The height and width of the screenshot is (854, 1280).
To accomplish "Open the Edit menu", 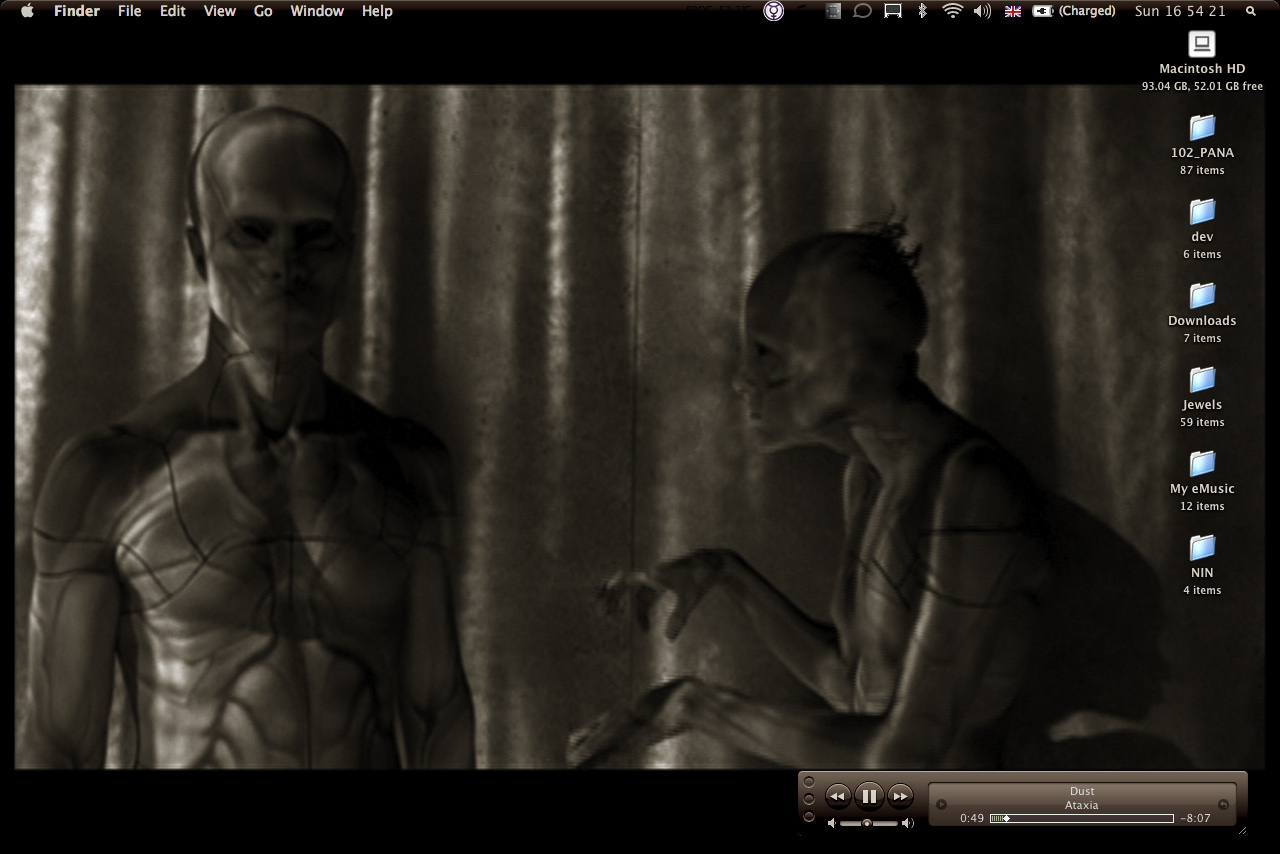I will coord(173,11).
